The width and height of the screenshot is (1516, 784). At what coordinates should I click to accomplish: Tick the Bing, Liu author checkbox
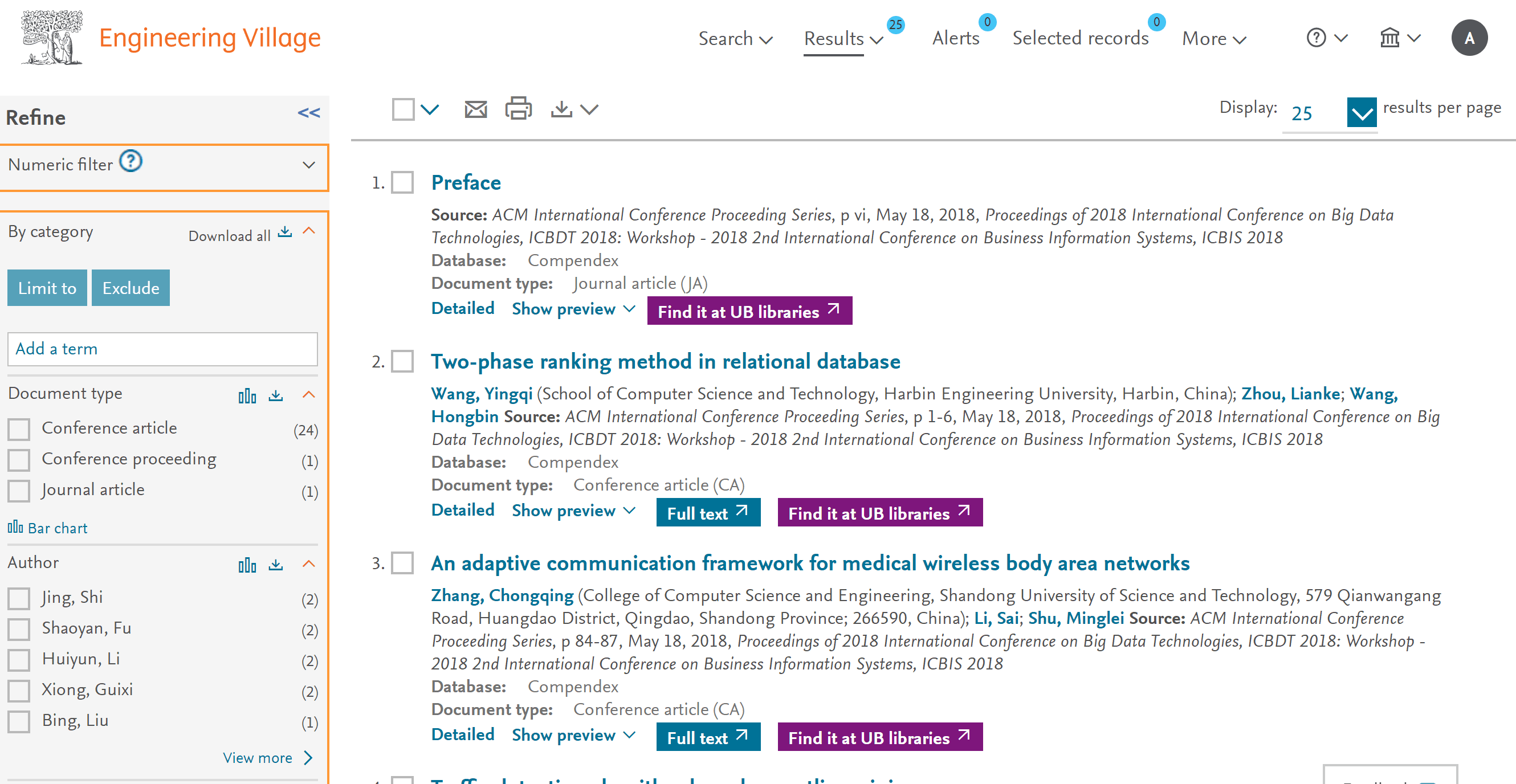(19, 722)
